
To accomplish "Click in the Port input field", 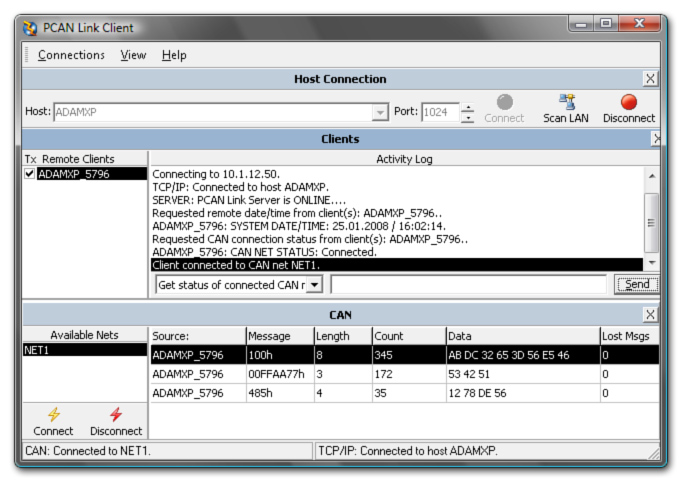I will 440,113.
